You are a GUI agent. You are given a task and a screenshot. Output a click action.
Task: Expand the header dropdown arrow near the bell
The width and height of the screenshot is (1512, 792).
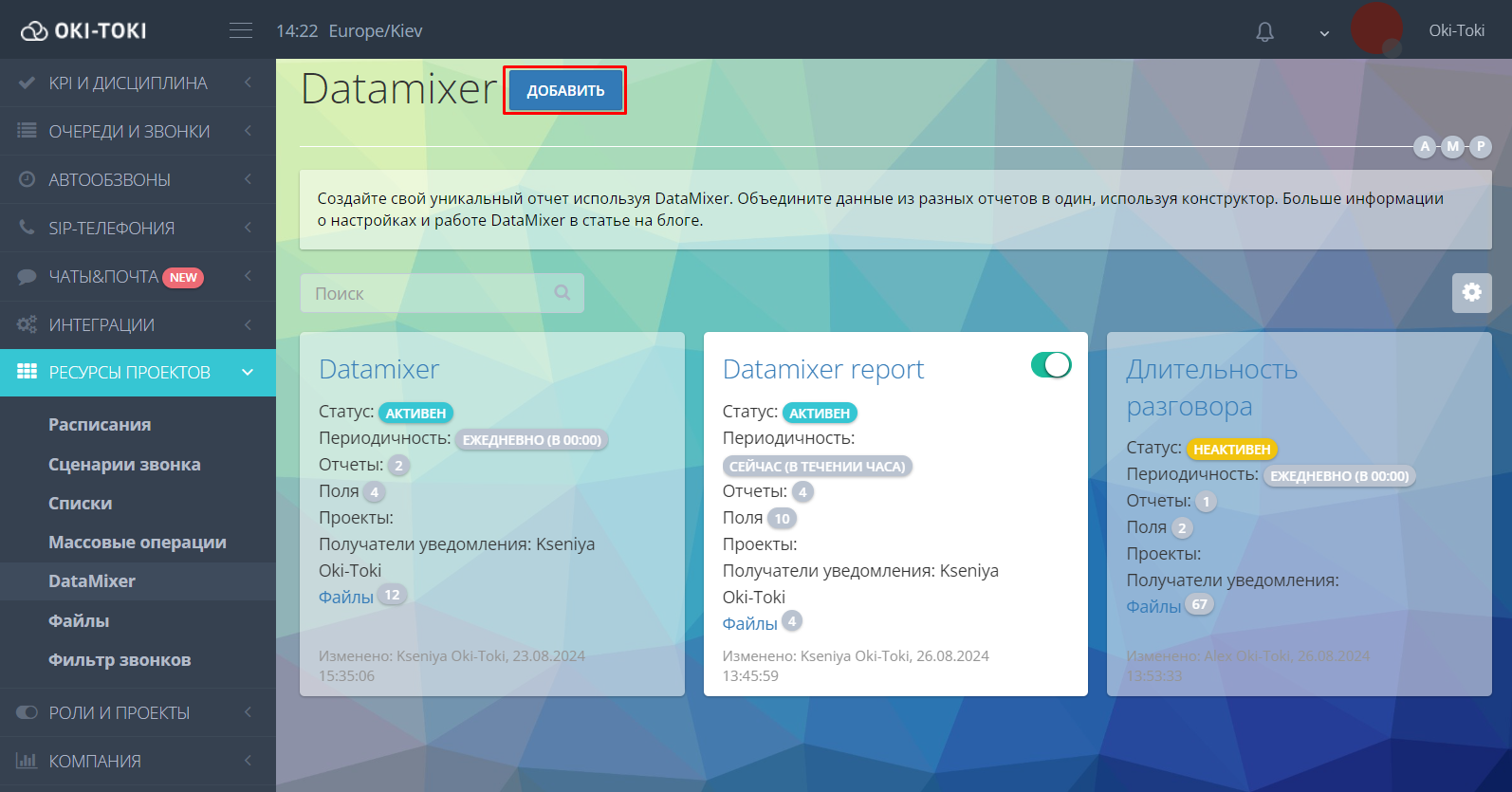(x=1324, y=33)
